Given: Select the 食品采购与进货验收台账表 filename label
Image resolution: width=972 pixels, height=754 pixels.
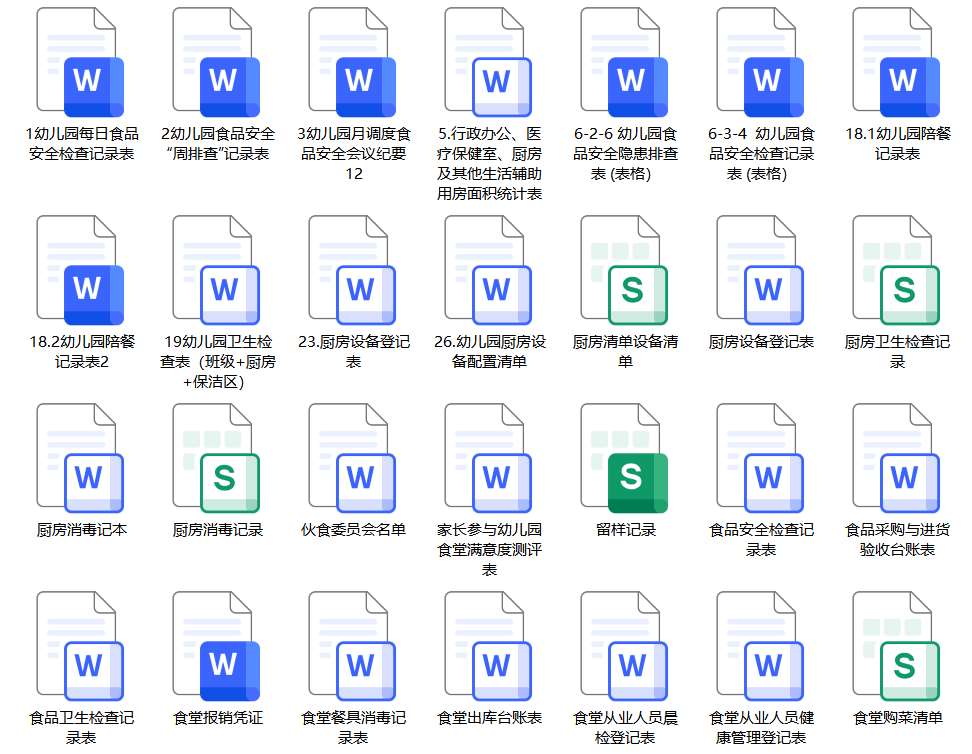Looking at the screenshot, I should click(897, 539).
